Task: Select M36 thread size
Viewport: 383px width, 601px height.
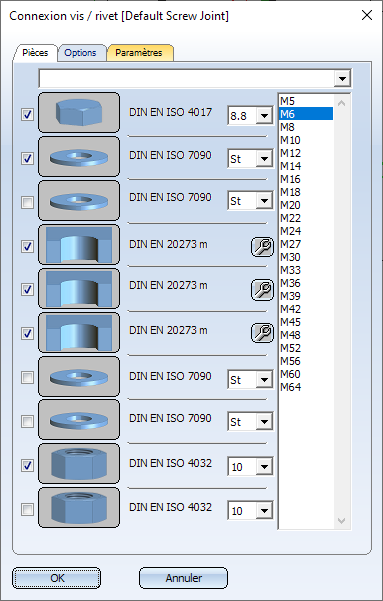Action: tap(306, 283)
